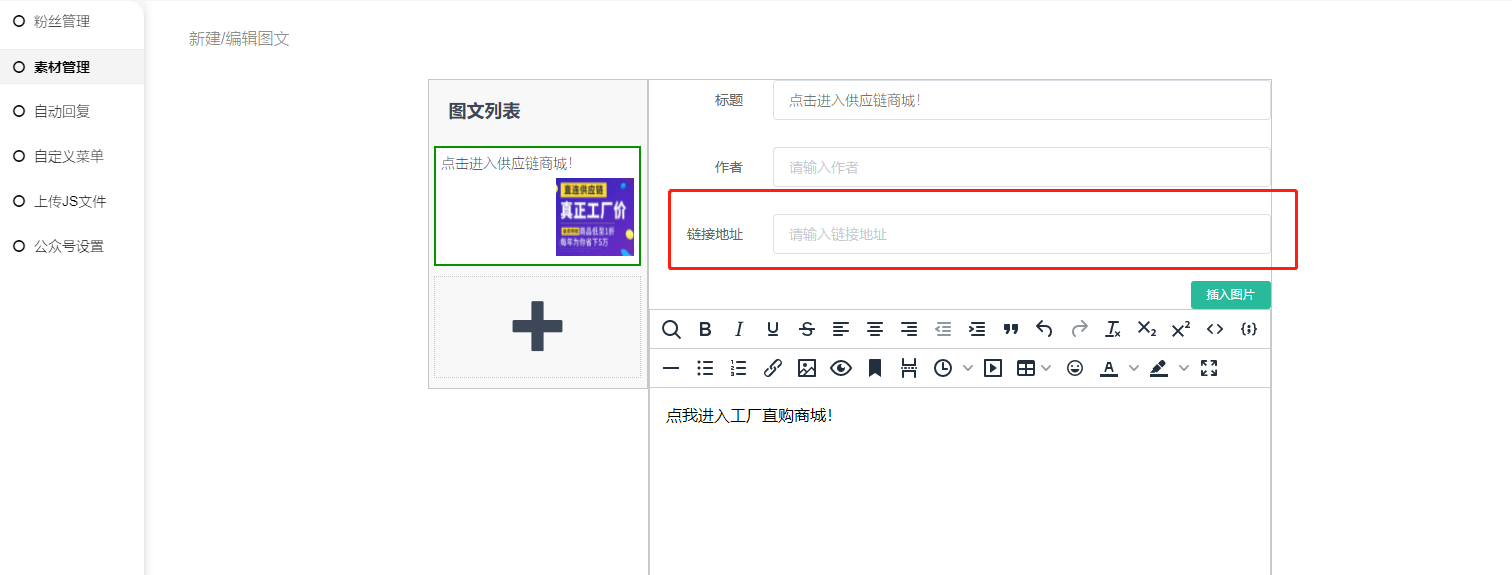Click the highlight background color marker icon
Viewport: 1512px width, 575px height.
[1159, 368]
